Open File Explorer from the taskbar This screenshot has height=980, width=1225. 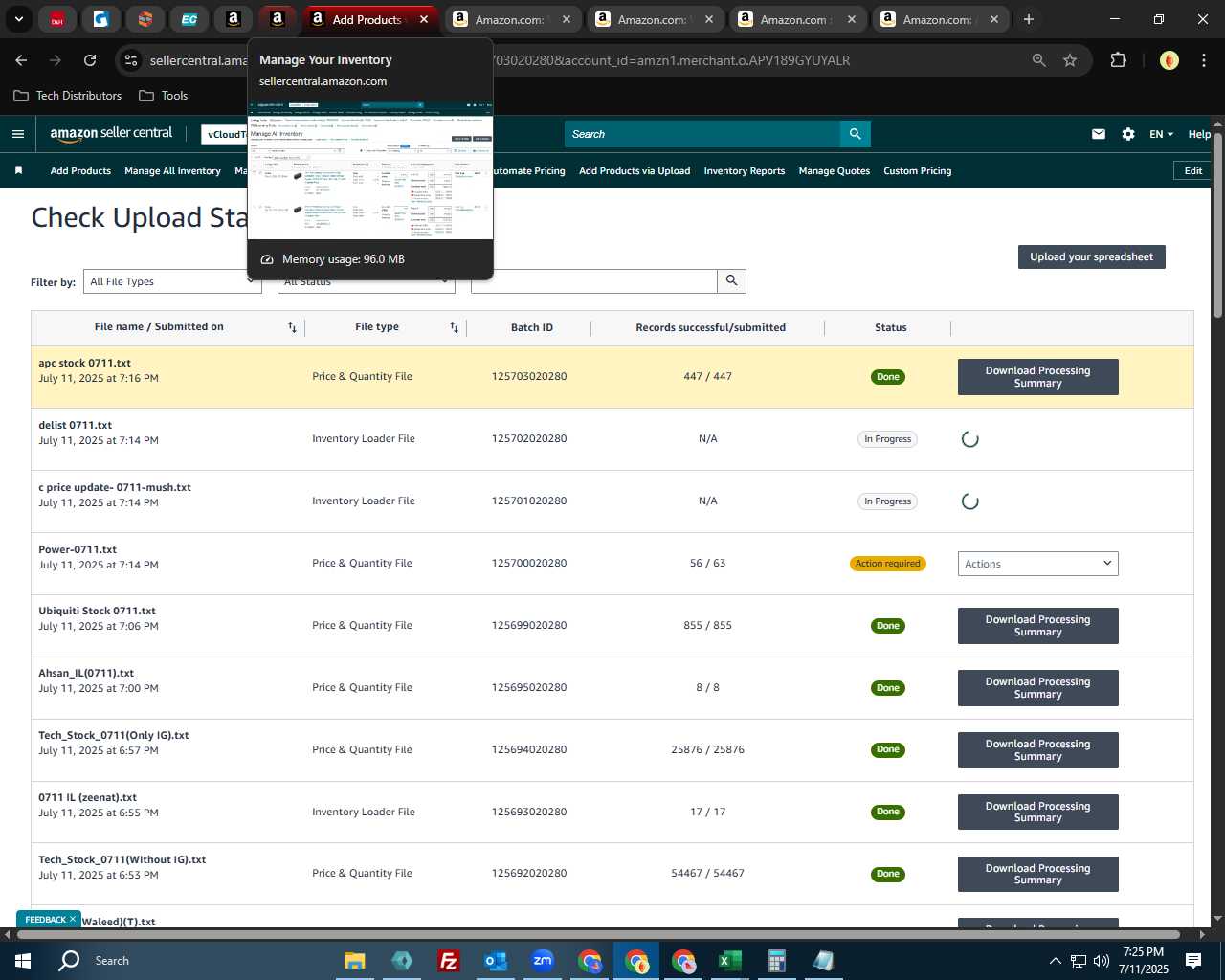click(x=355, y=961)
